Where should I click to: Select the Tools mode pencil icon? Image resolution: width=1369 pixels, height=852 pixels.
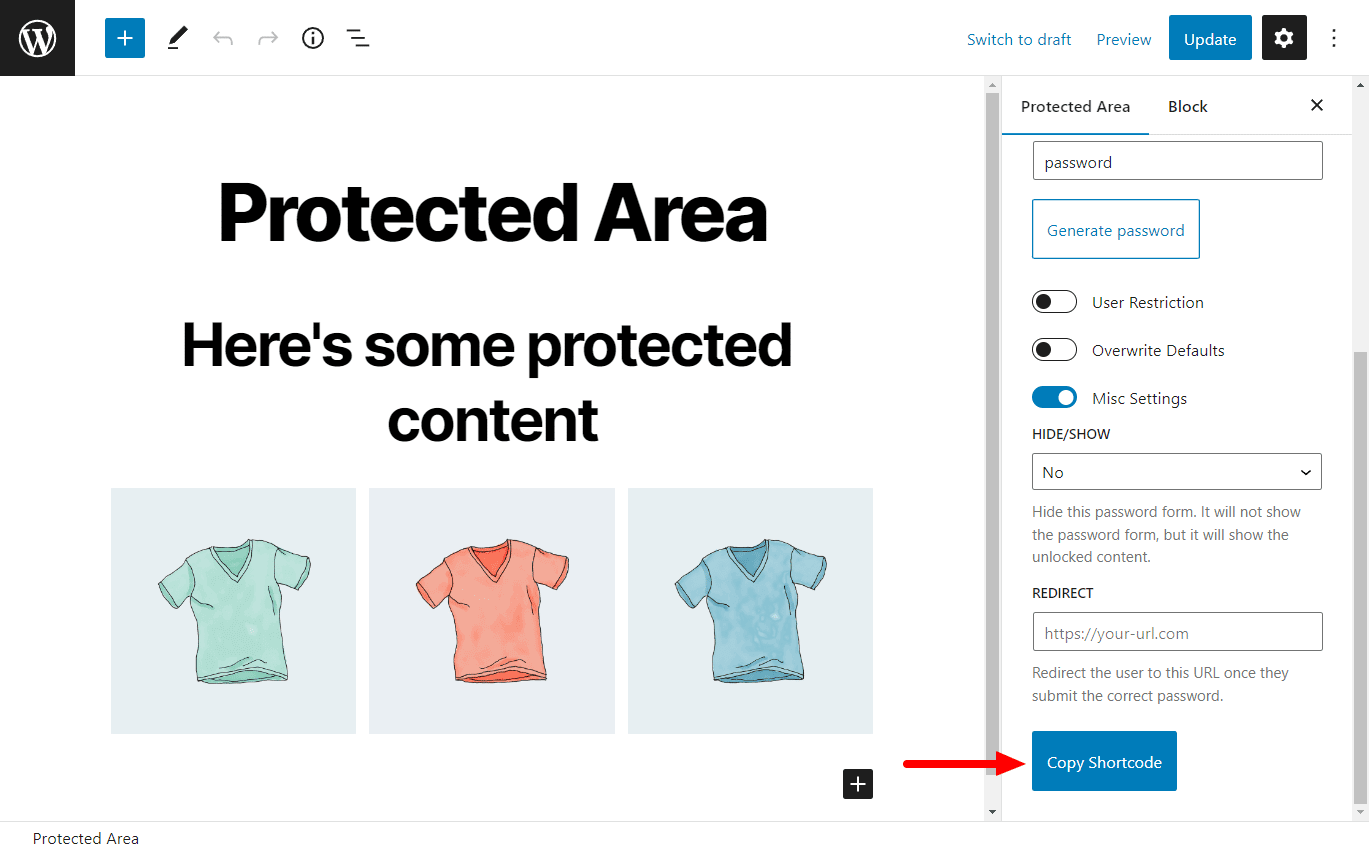[x=177, y=37]
